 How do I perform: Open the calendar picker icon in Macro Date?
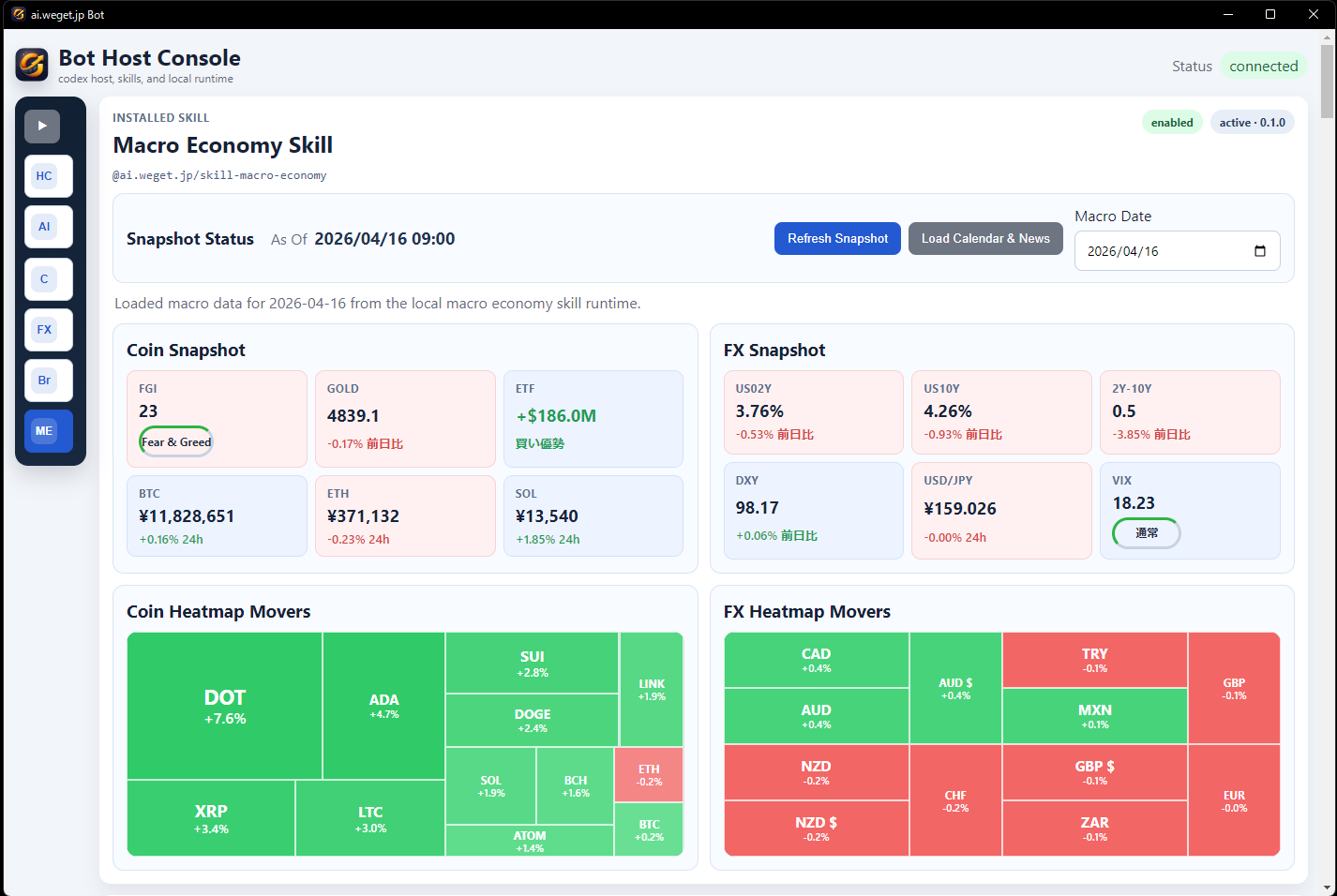click(1259, 251)
